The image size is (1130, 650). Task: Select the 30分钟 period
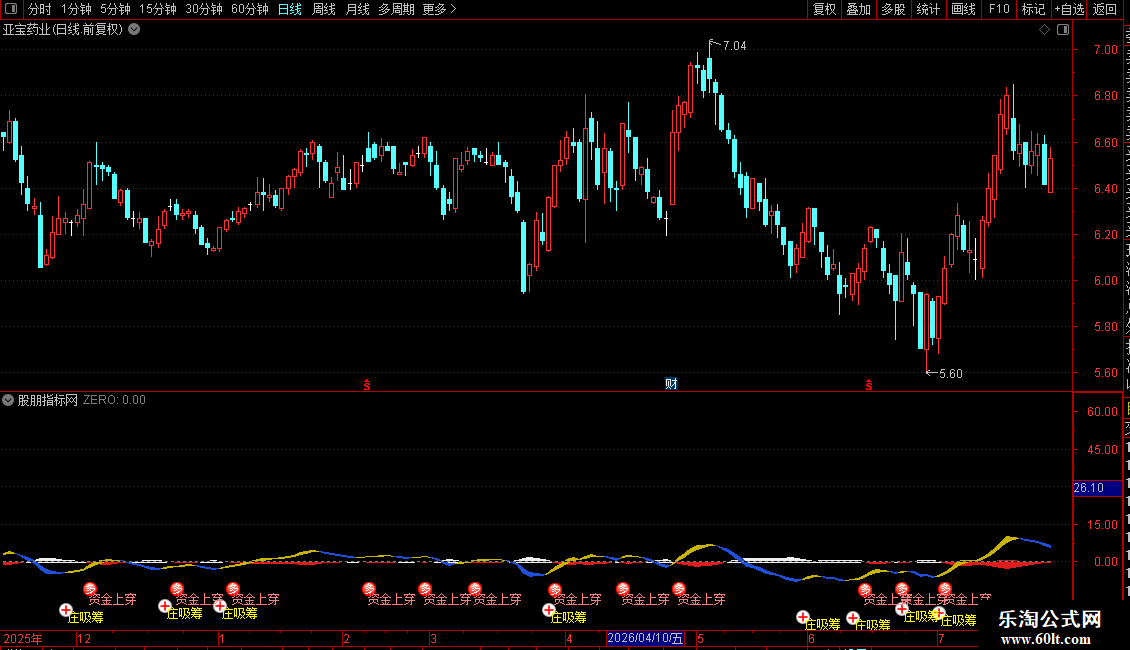click(x=204, y=9)
